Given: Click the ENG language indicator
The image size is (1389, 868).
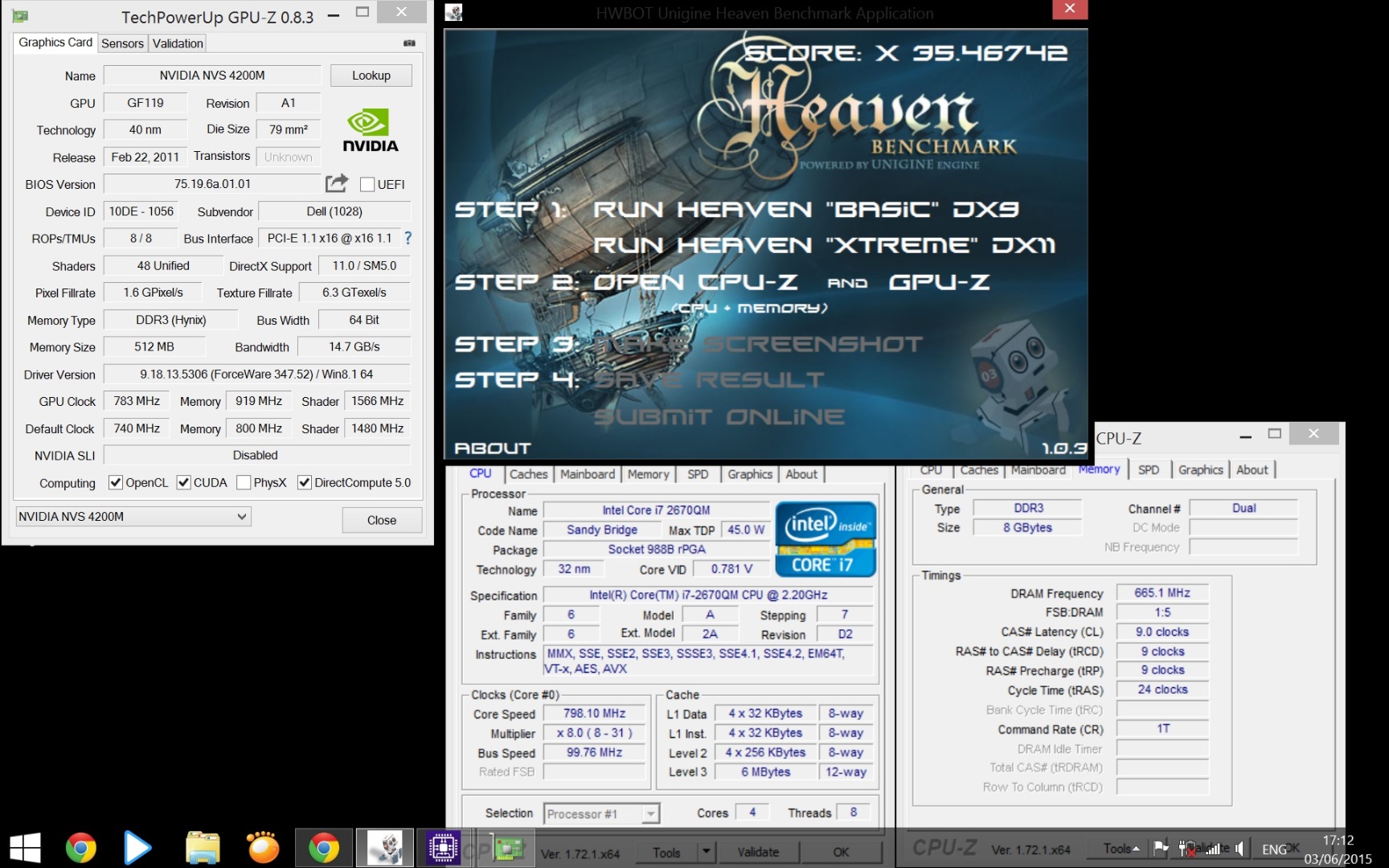Looking at the screenshot, I should (x=1275, y=849).
